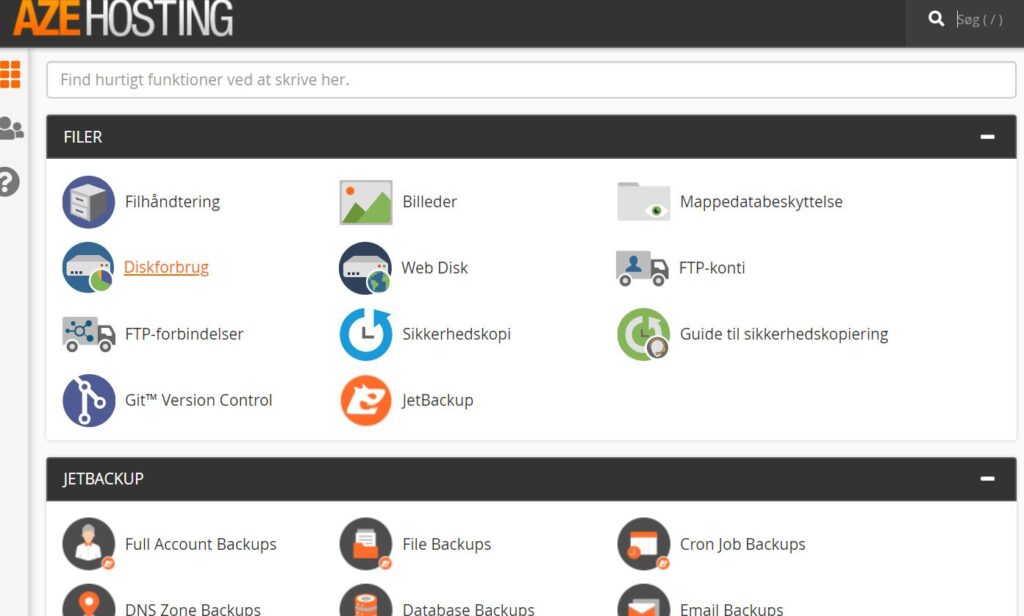Open the Mappedatabeskyttelse folder icon
Viewport: 1024px width, 616px height.
pyautogui.click(x=643, y=202)
